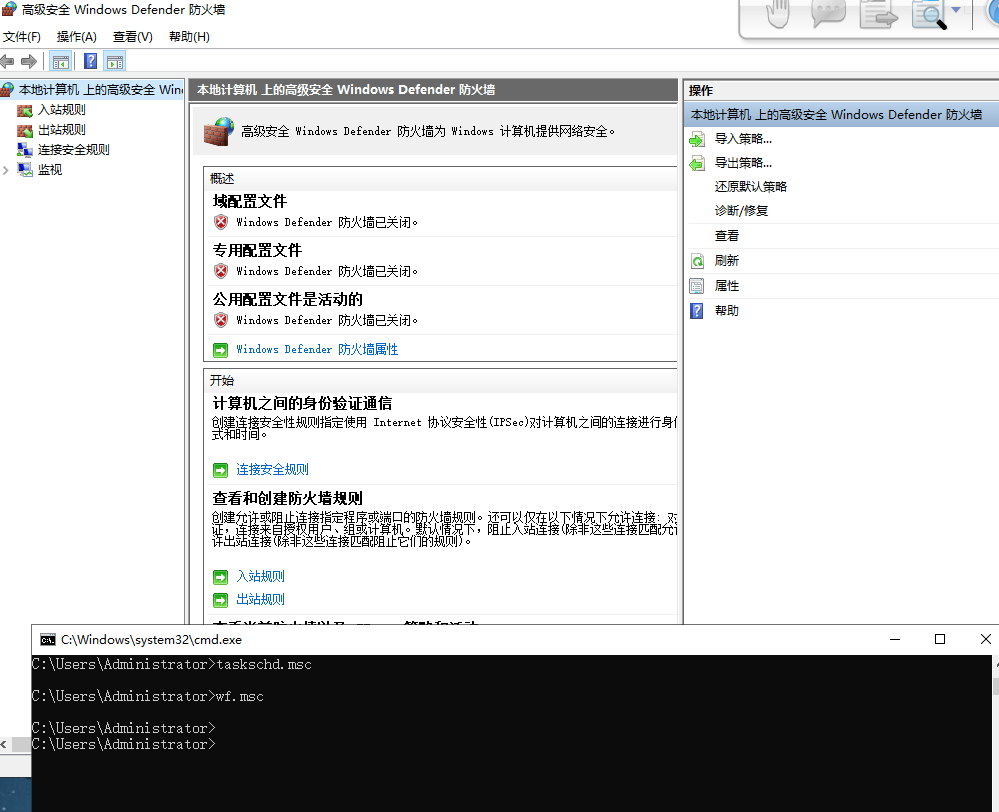Click the chat bubble icon in floating toolbar
Screen dimensions: 999x812
[828, 14]
